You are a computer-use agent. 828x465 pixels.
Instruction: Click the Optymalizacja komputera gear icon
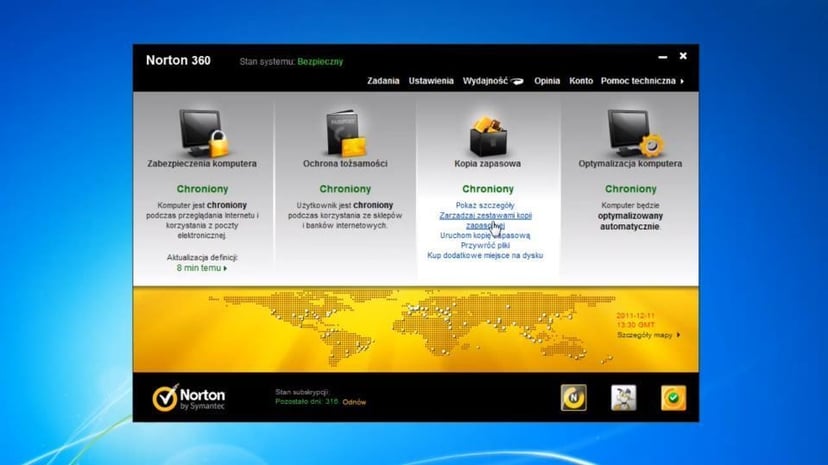(630, 130)
